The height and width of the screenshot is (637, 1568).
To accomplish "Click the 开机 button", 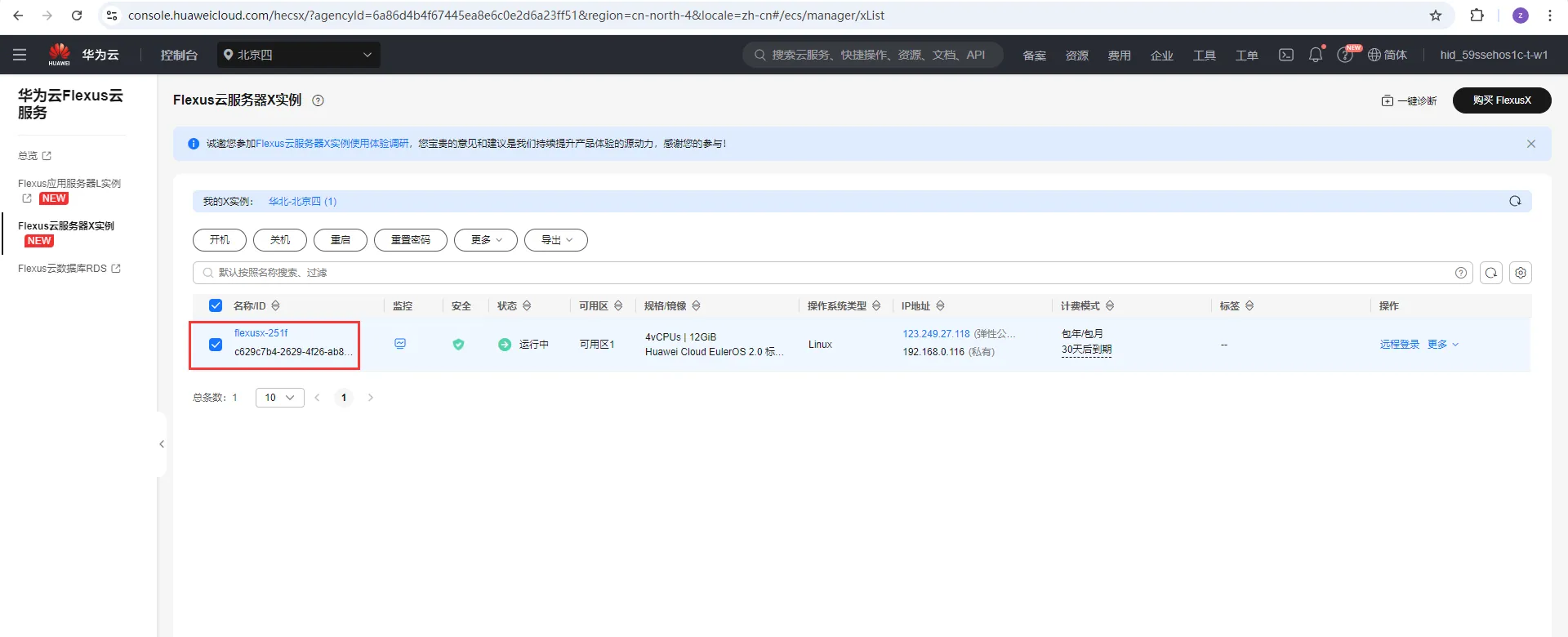I will [220, 240].
